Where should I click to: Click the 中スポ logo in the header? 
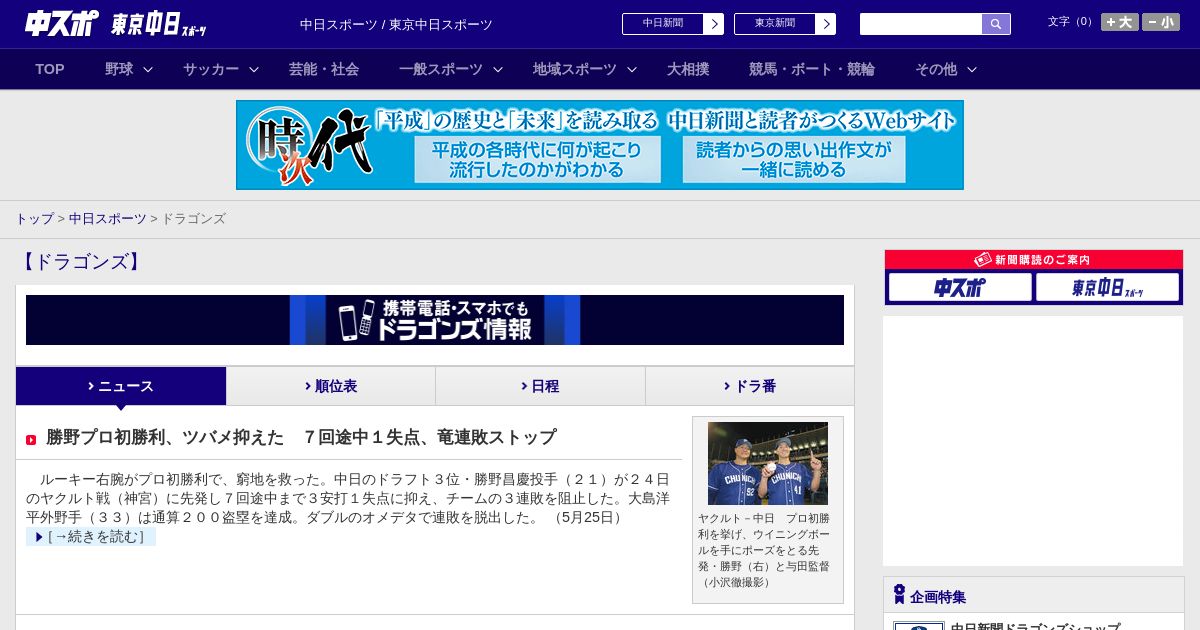tap(62, 23)
